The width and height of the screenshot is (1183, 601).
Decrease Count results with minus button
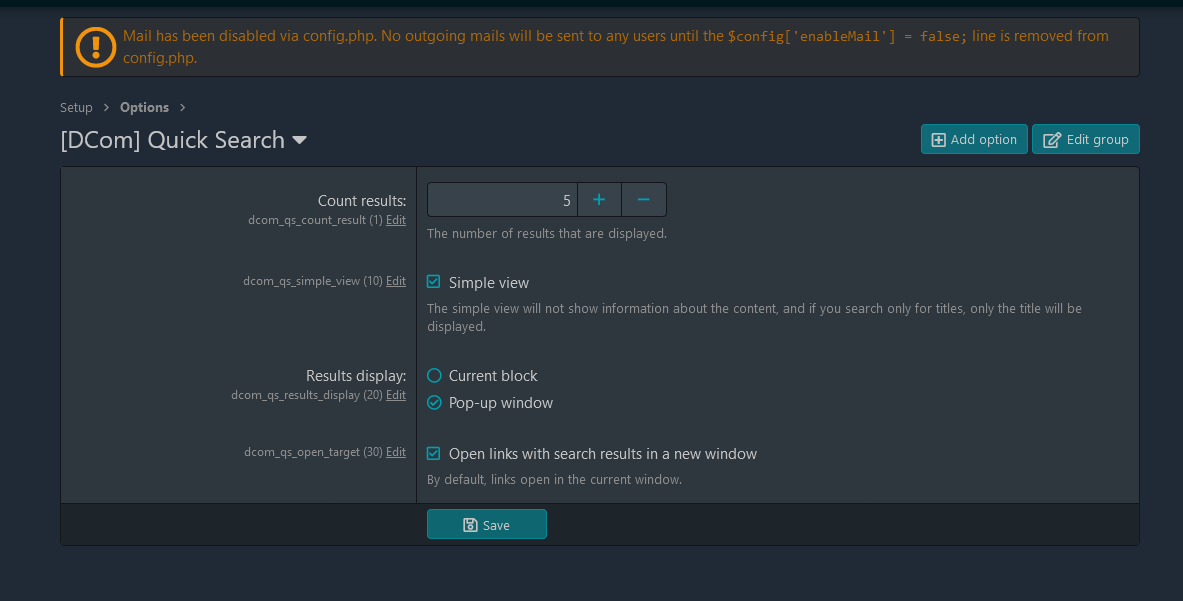(x=644, y=200)
